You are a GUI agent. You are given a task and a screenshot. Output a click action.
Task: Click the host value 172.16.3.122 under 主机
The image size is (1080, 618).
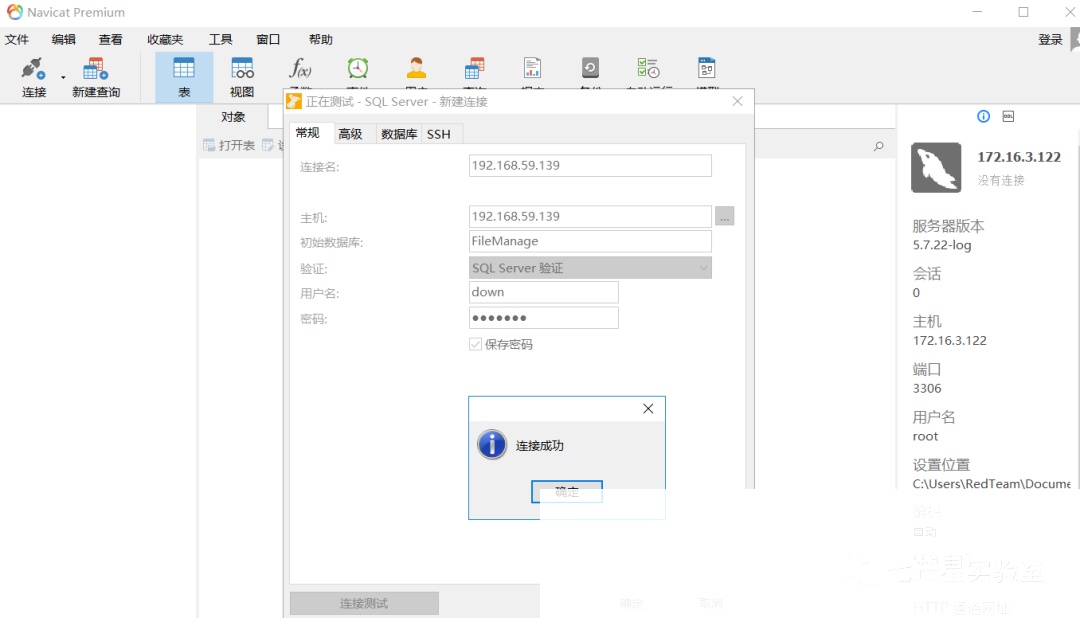coord(949,340)
